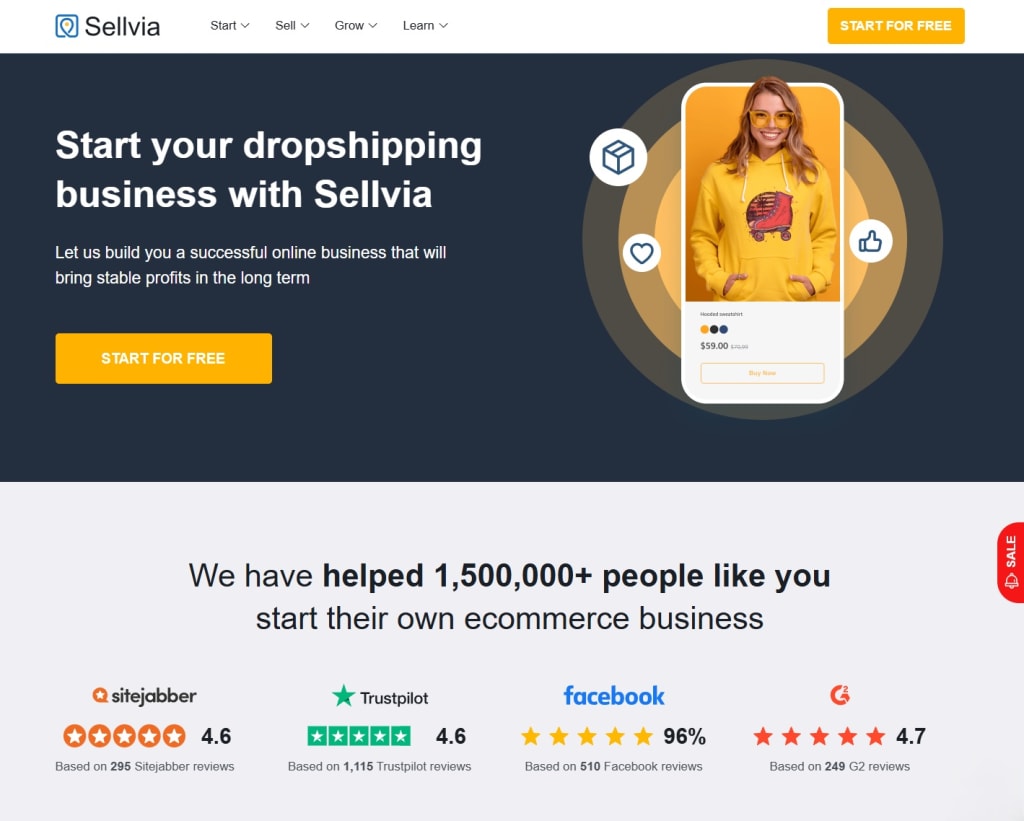
Task: Expand the Sell dropdown chevron
Action: coord(304,25)
